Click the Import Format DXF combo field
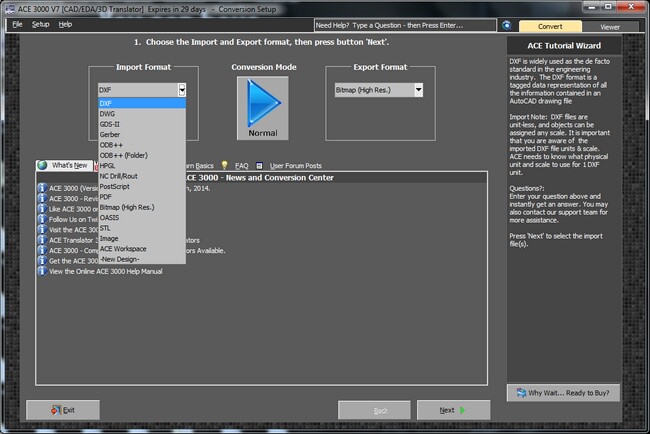Screen dimensions: 650x434 142,90
